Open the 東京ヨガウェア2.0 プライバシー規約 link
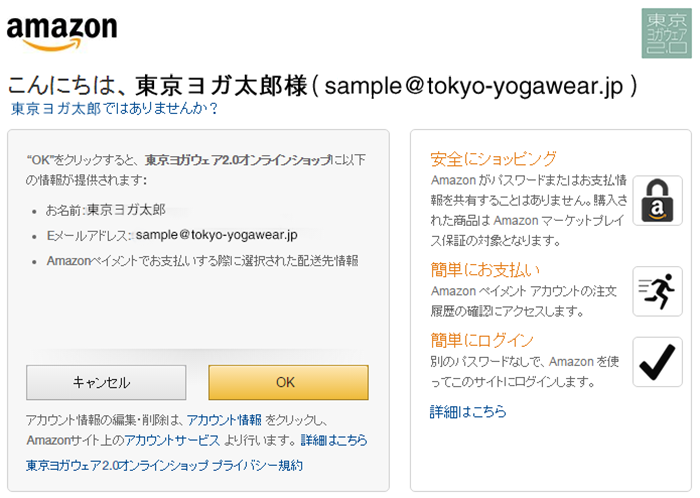The image size is (700, 498). point(164,465)
